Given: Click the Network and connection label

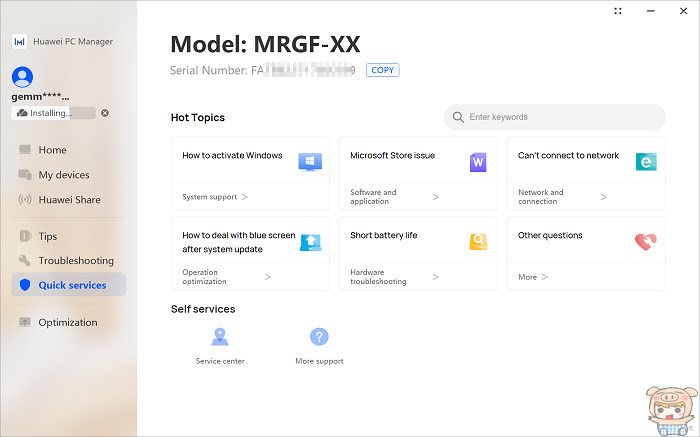Looking at the screenshot, I should [541, 196].
